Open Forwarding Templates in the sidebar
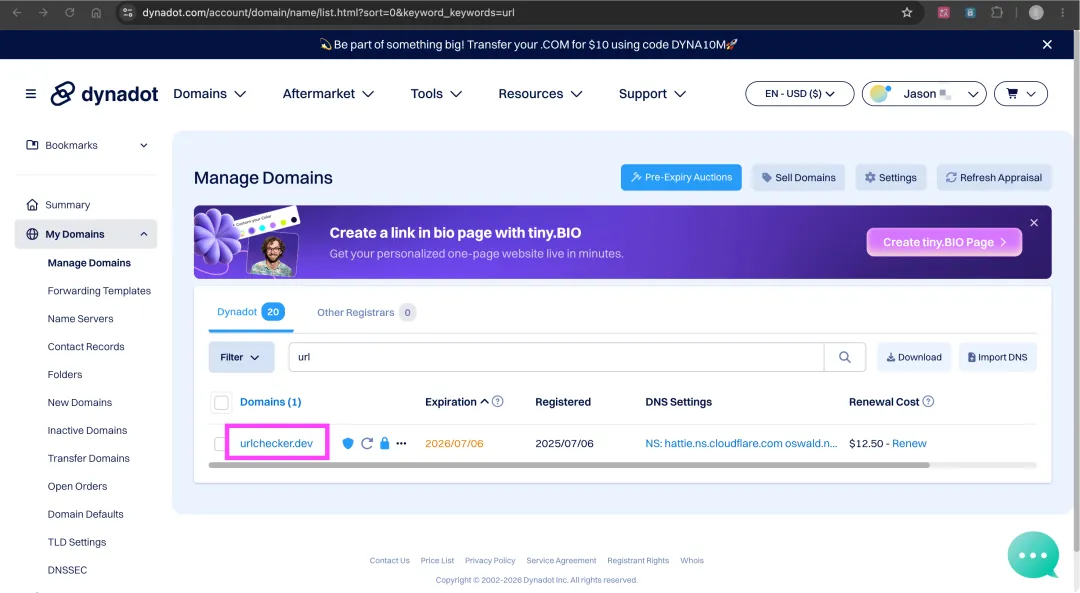 pyautogui.click(x=99, y=291)
